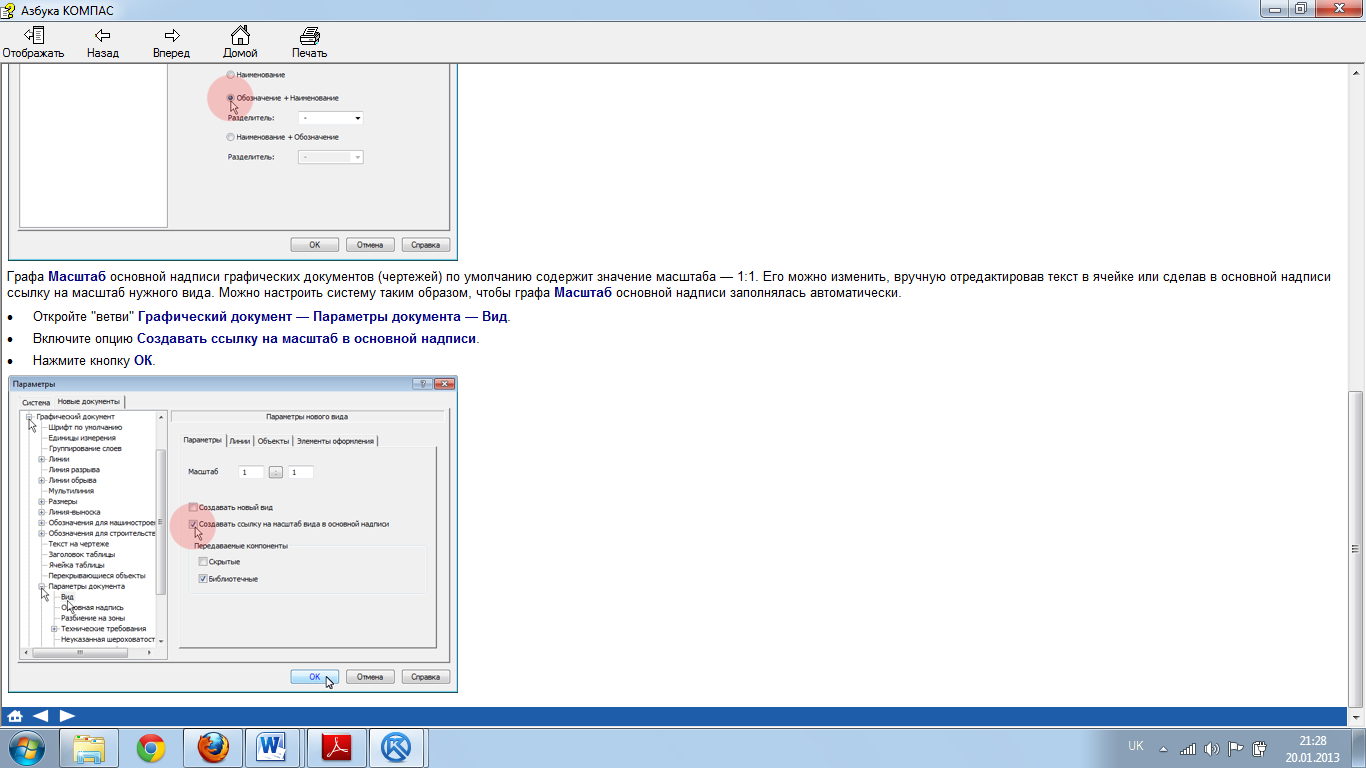Open the greyed-out Разделитель dropdown
The image size is (1366, 768).
pos(331,157)
